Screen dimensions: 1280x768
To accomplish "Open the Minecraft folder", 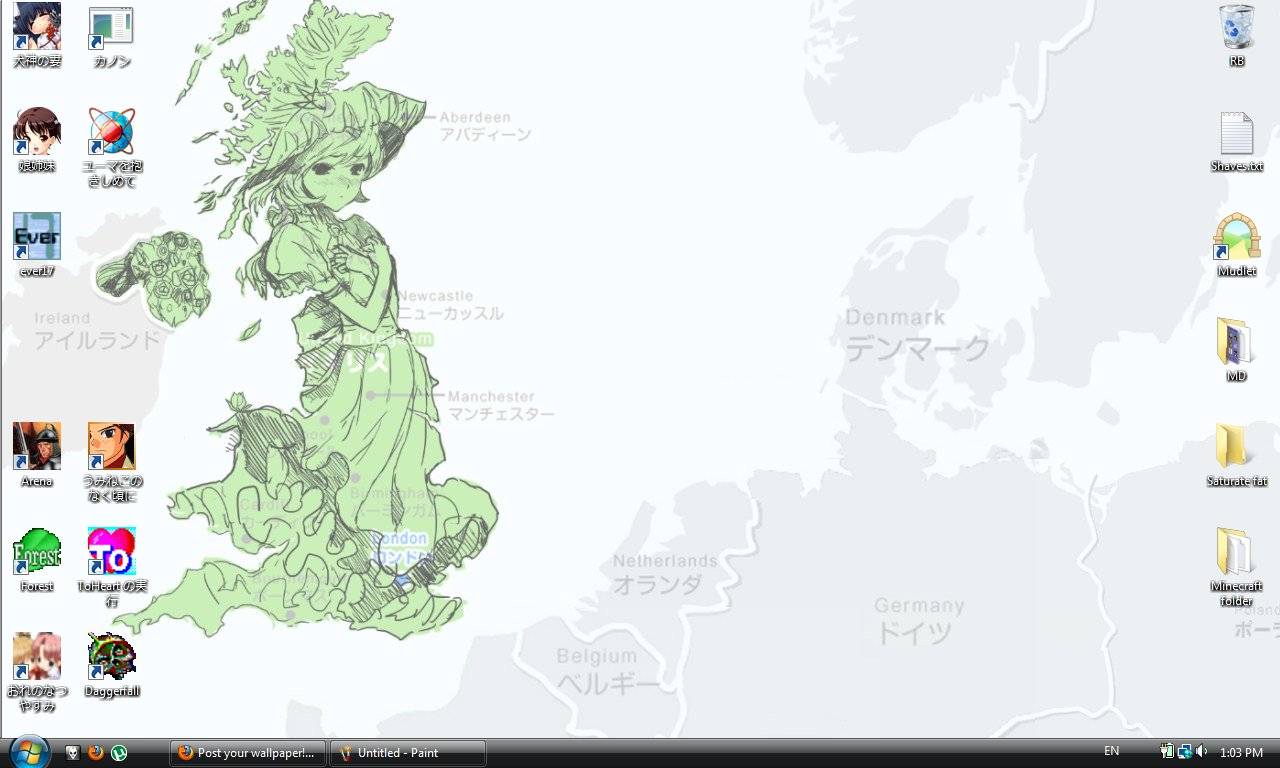I will (x=1236, y=552).
